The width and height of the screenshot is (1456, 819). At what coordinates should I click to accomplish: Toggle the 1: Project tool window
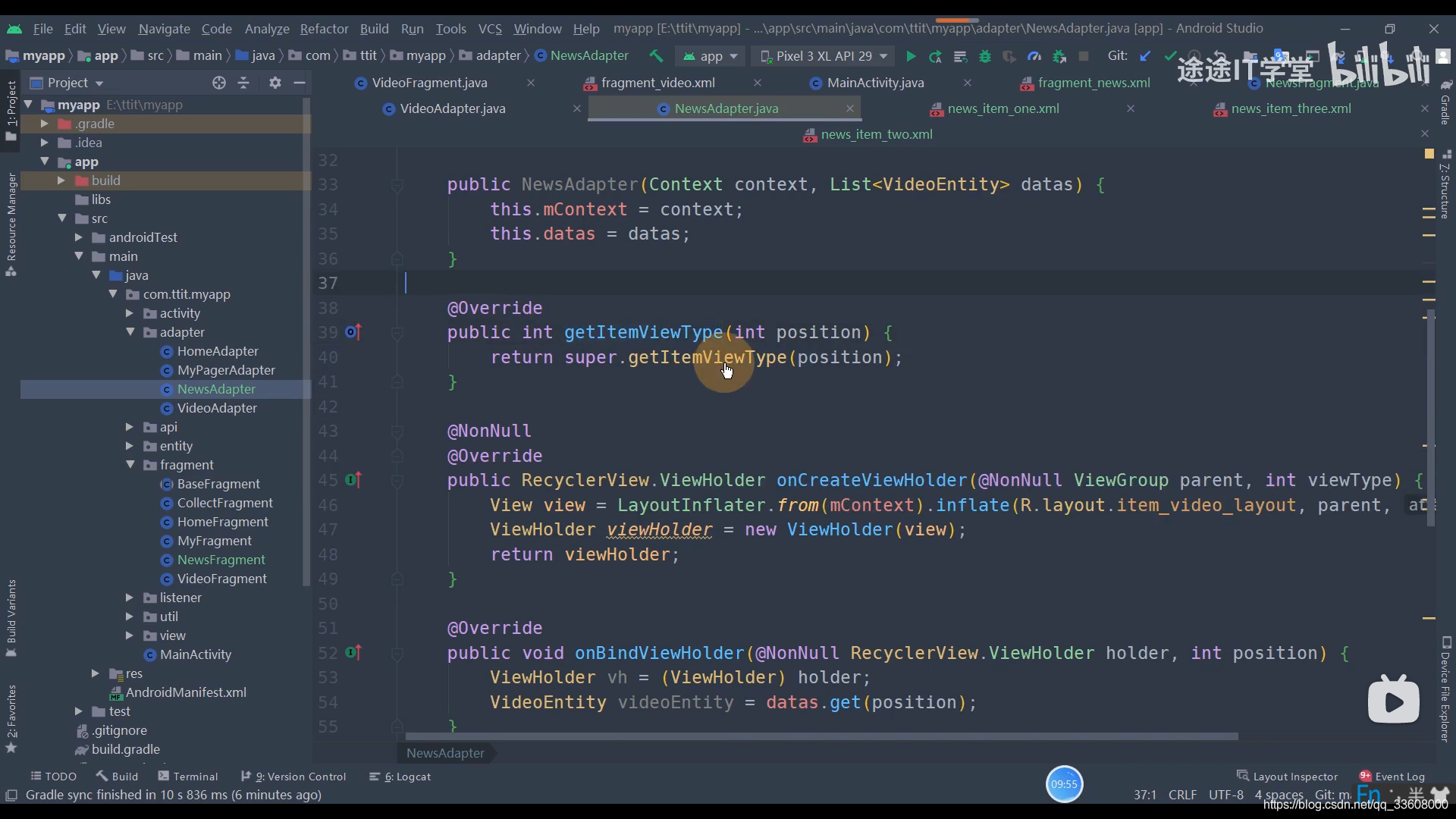[x=11, y=111]
